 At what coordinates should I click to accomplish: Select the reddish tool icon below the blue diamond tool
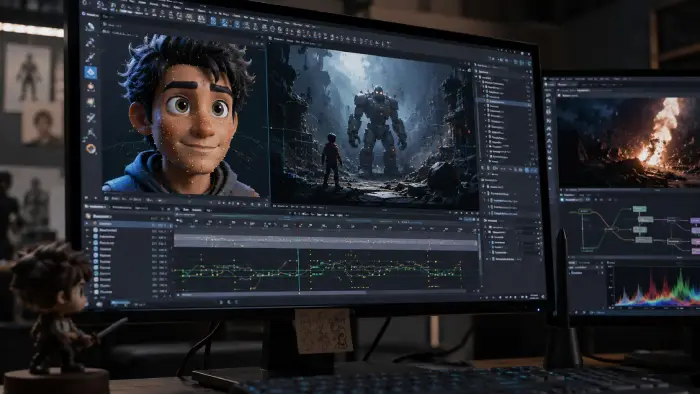[x=91, y=87]
